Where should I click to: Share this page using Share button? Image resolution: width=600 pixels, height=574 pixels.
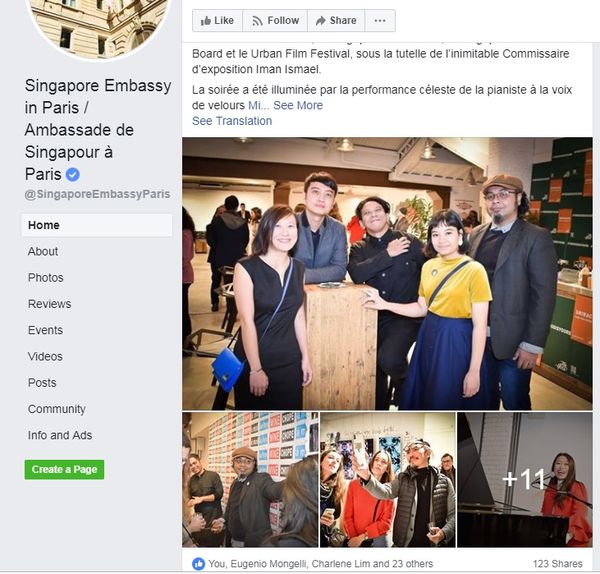[336, 21]
